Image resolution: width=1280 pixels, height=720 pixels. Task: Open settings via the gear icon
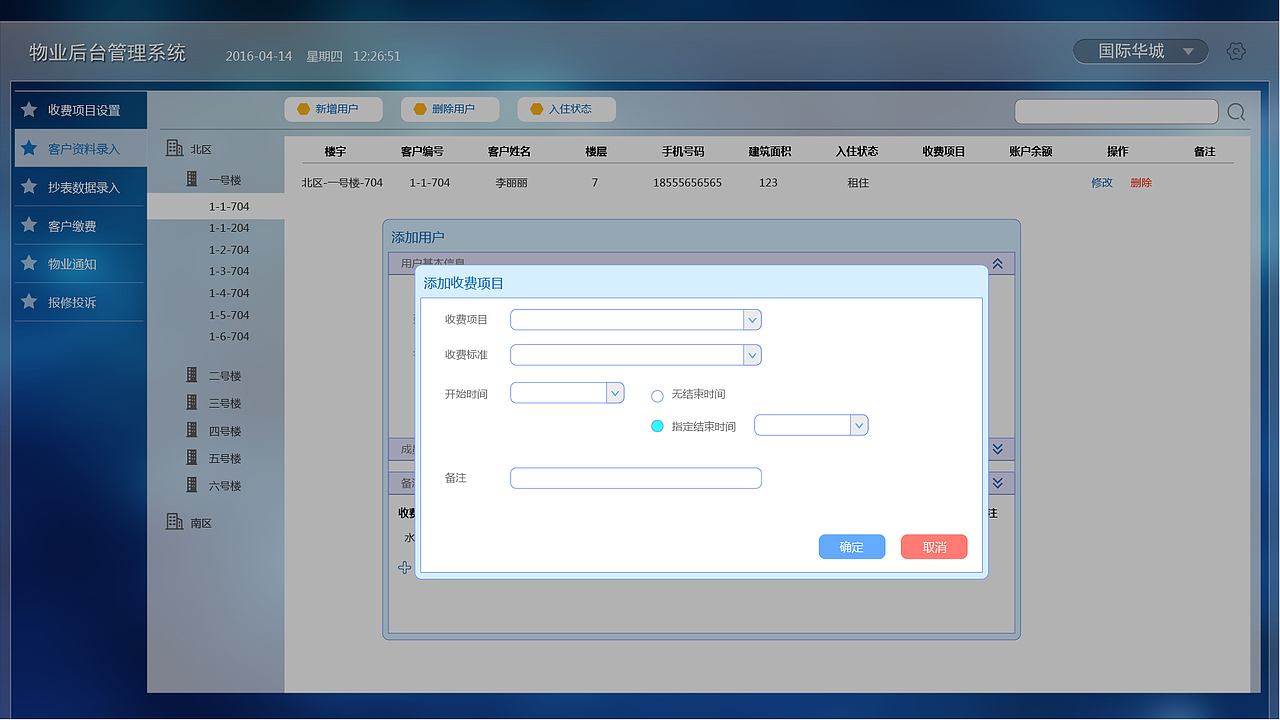pos(1236,50)
